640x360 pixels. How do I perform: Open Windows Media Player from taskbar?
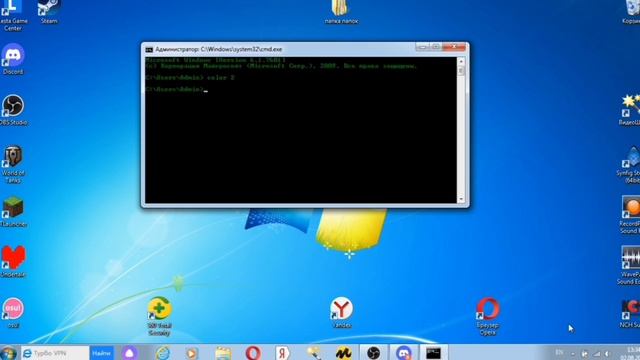tap(191, 353)
